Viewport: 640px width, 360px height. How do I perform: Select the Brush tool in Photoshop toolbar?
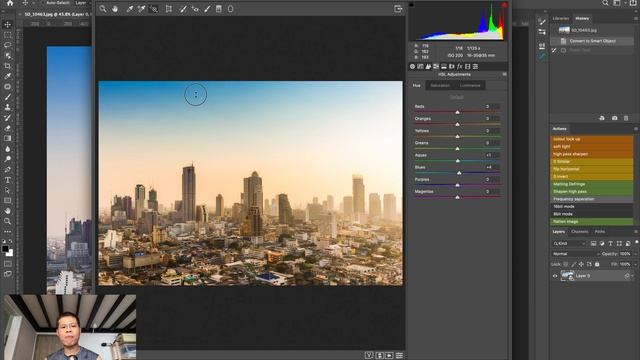tap(7, 97)
